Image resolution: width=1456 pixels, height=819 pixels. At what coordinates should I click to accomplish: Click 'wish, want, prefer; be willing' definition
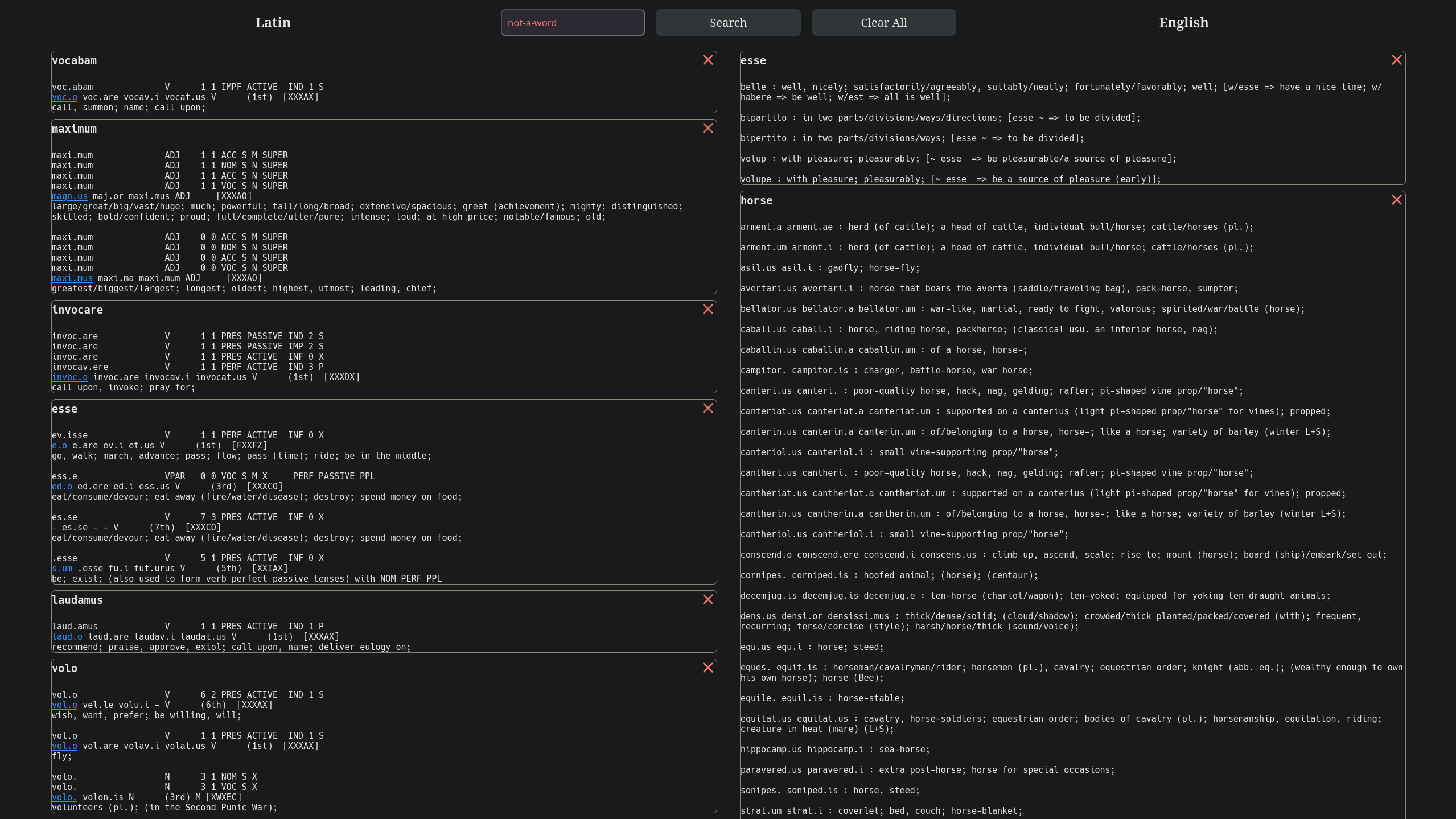pos(146,715)
